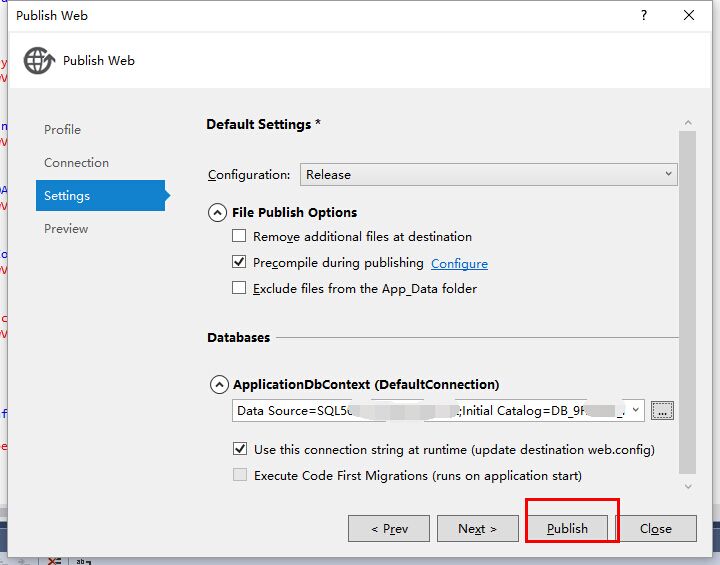The width and height of the screenshot is (720, 565).
Task: Open the Preview tab
Action: coord(66,229)
